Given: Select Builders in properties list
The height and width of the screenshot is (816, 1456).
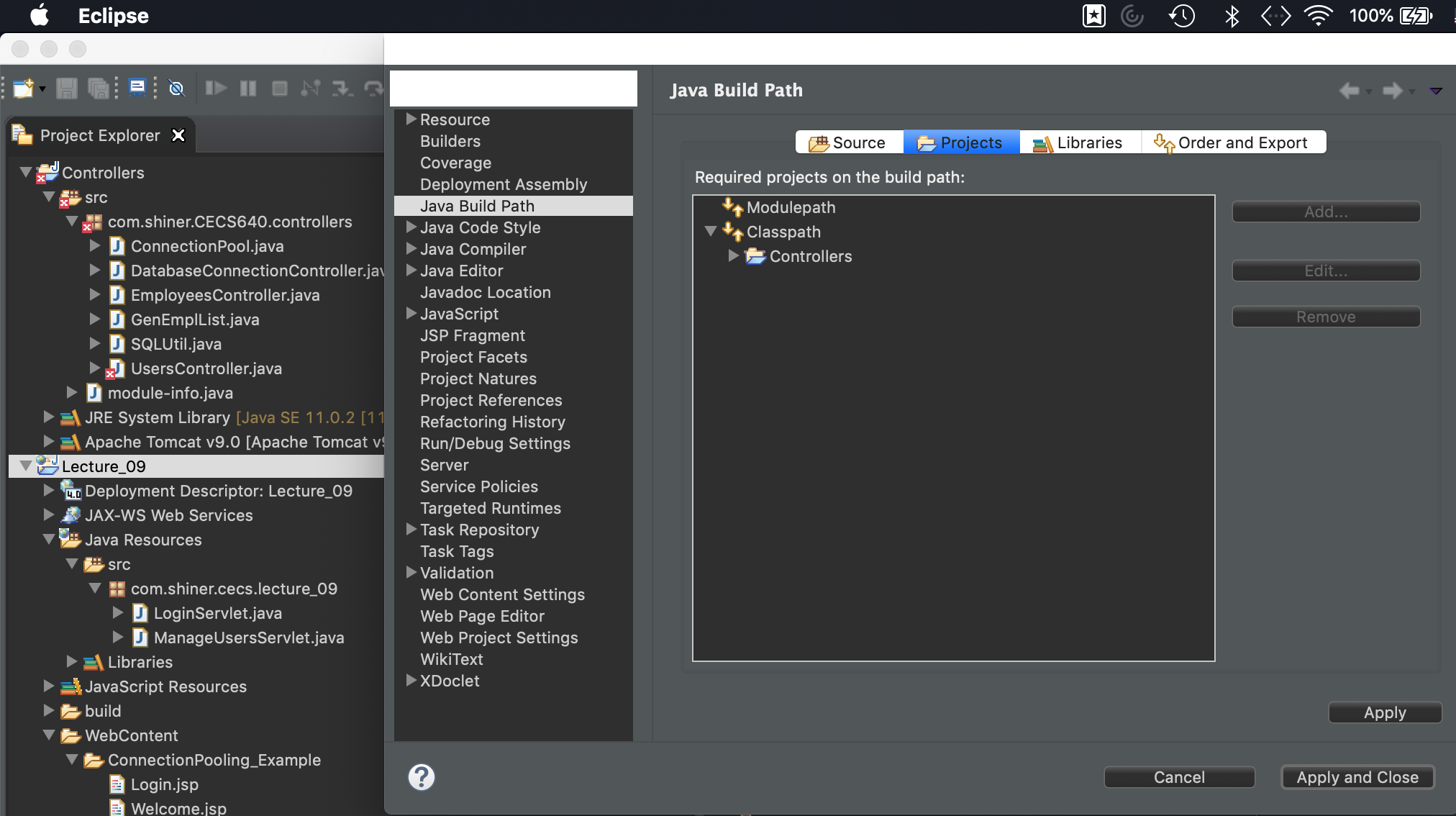Looking at the screenshot, I should tap(450, 141).
